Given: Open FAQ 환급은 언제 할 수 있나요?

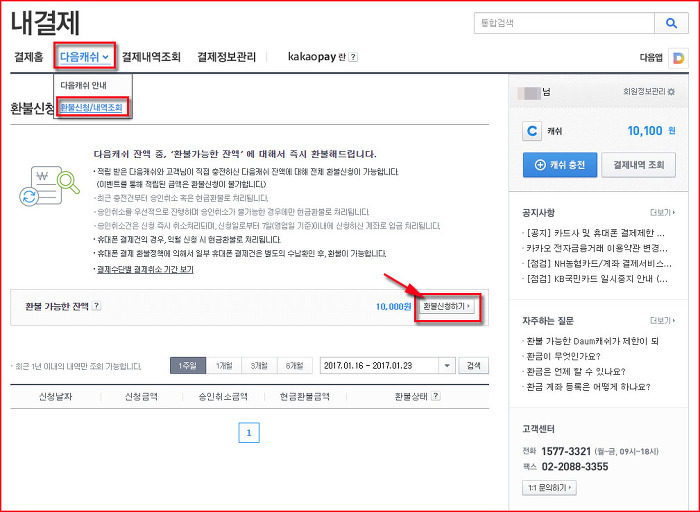Looking at the screenshot, I should click(576, 371).
